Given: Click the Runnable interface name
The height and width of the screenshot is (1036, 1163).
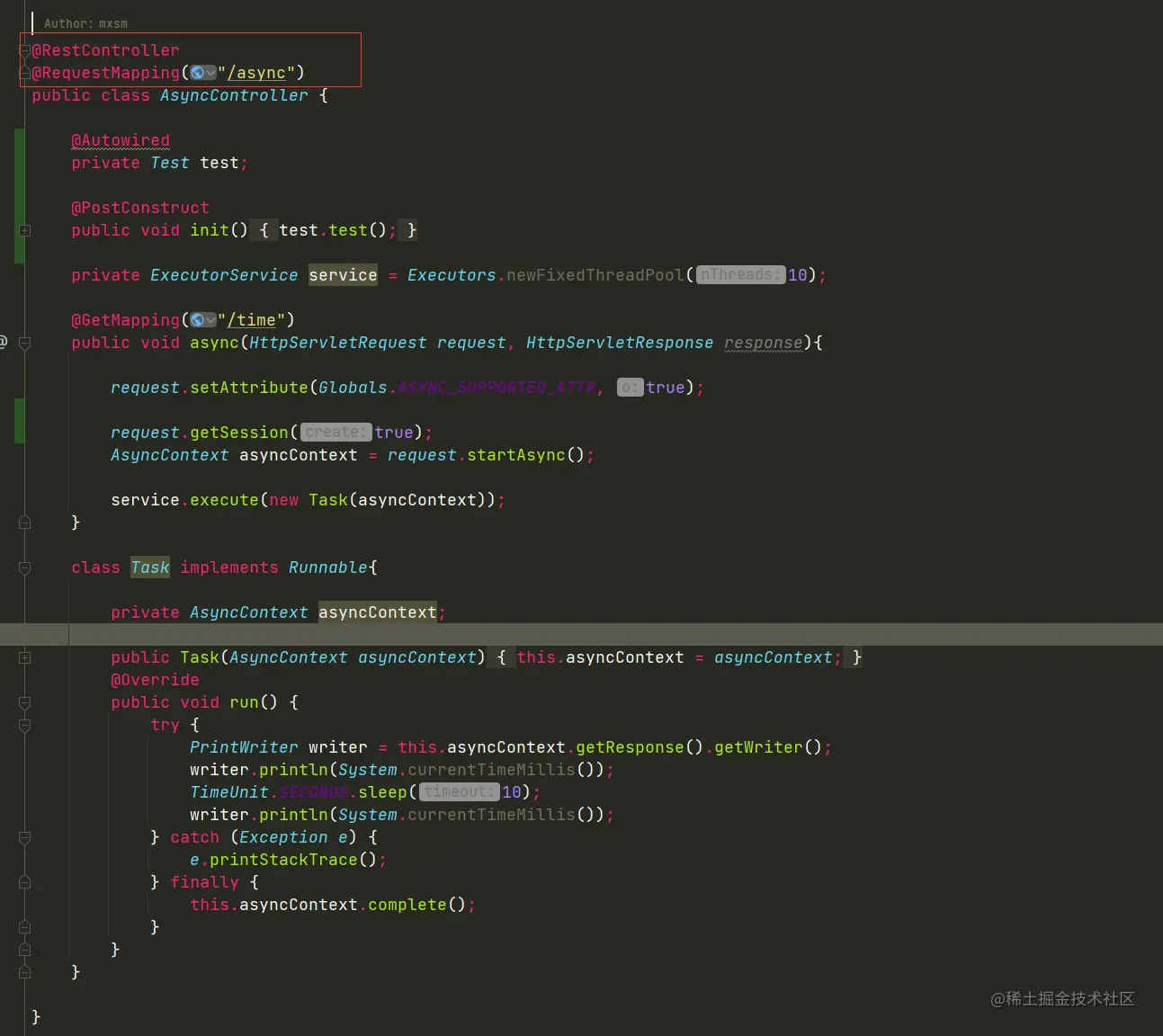Looking at the screenshot, I should (x=328, y=567).
